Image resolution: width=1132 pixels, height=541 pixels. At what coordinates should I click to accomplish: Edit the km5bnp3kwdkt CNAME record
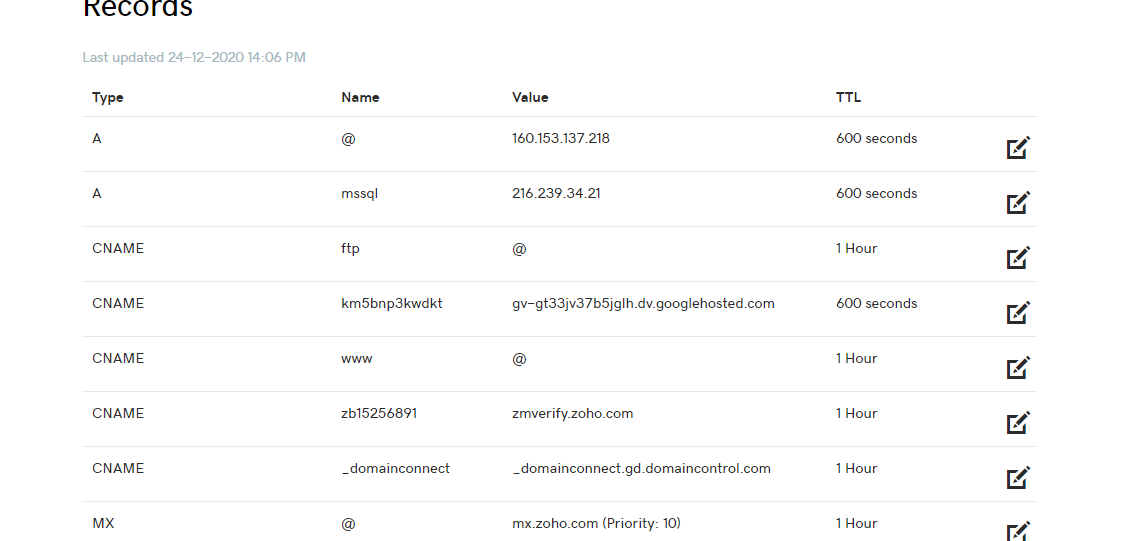(1018, 312)
